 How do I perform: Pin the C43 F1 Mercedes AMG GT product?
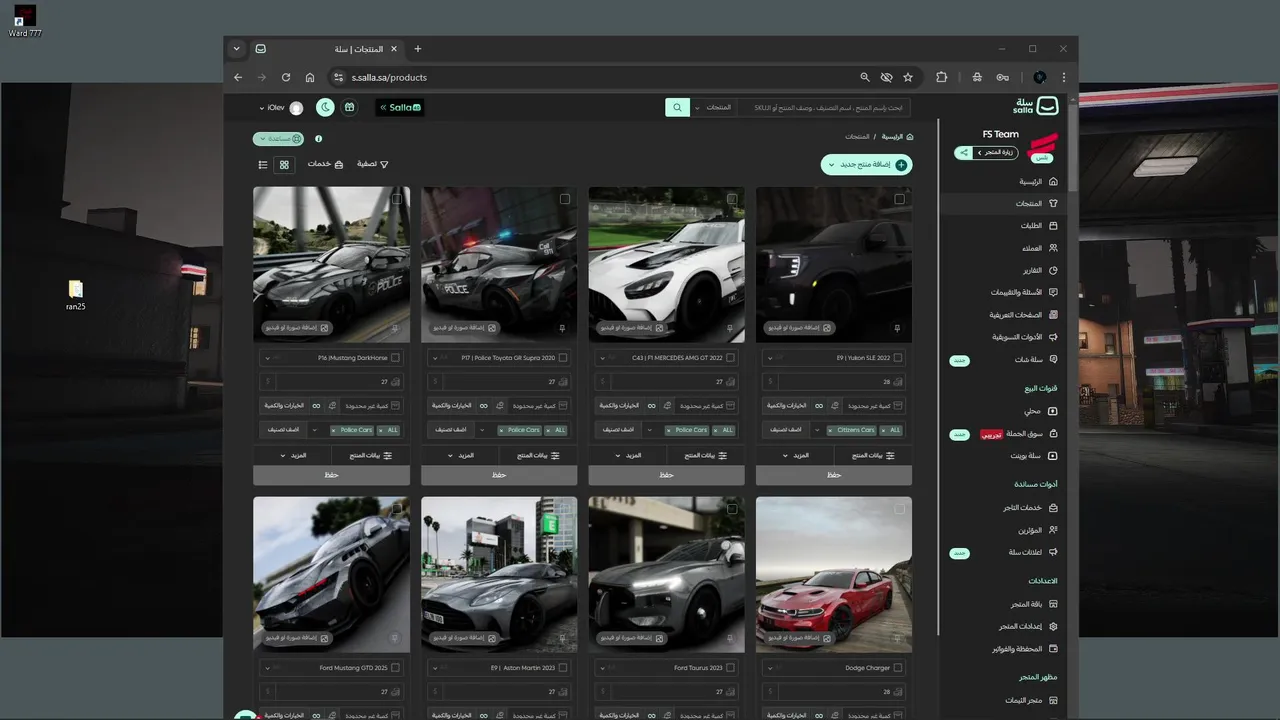click(x=730, y=328)
